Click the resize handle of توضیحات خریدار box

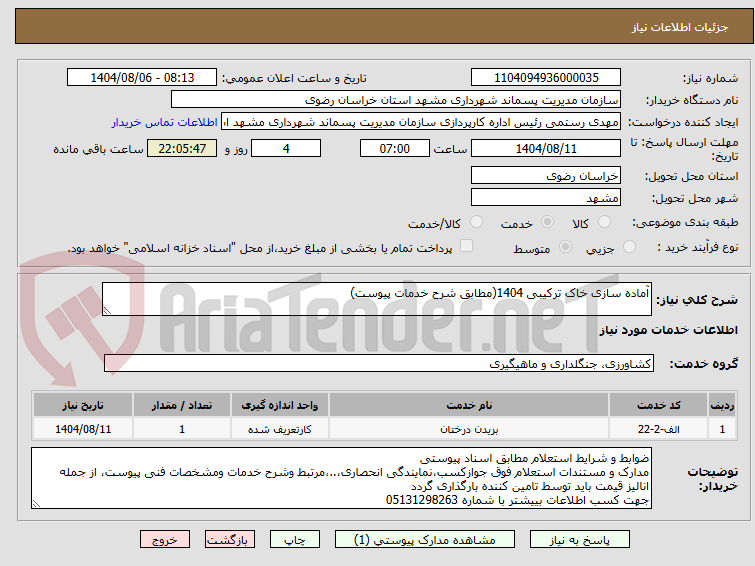(x=37, y=504)
